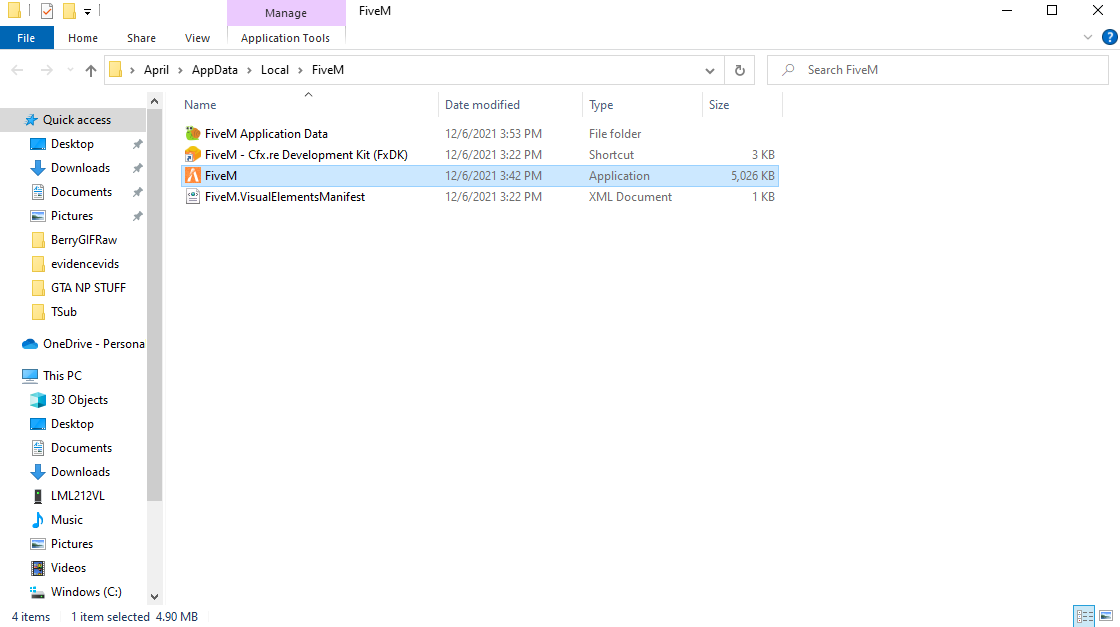
Task: Click the navigation pane scroll up arrow
Action: (154, 101)
